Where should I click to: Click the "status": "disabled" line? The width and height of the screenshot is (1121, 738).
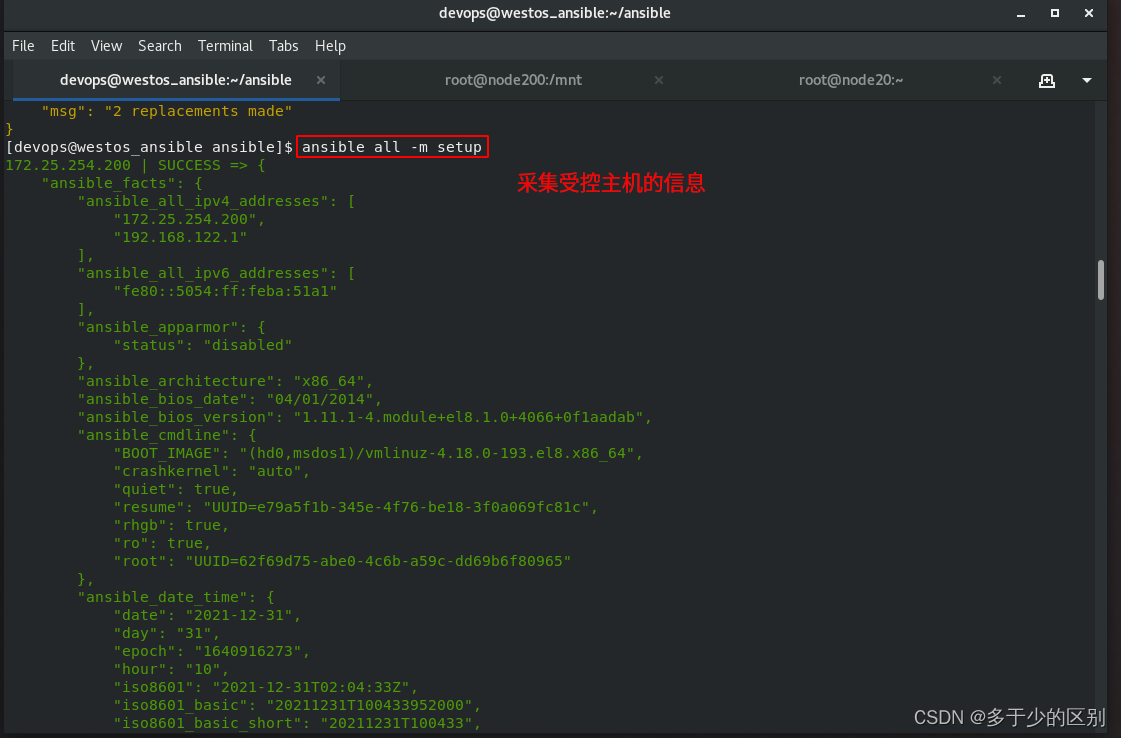[x=203, y=345]
